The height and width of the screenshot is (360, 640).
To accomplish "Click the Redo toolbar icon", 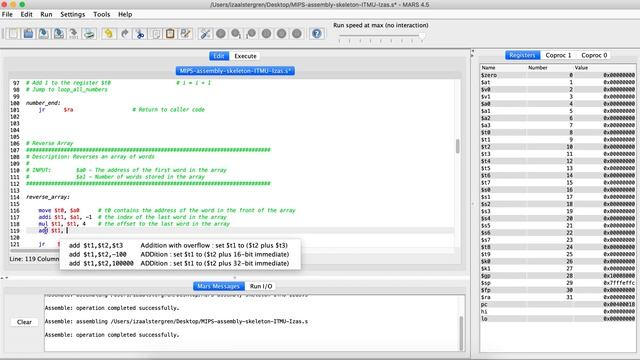I will click(124, 33).
